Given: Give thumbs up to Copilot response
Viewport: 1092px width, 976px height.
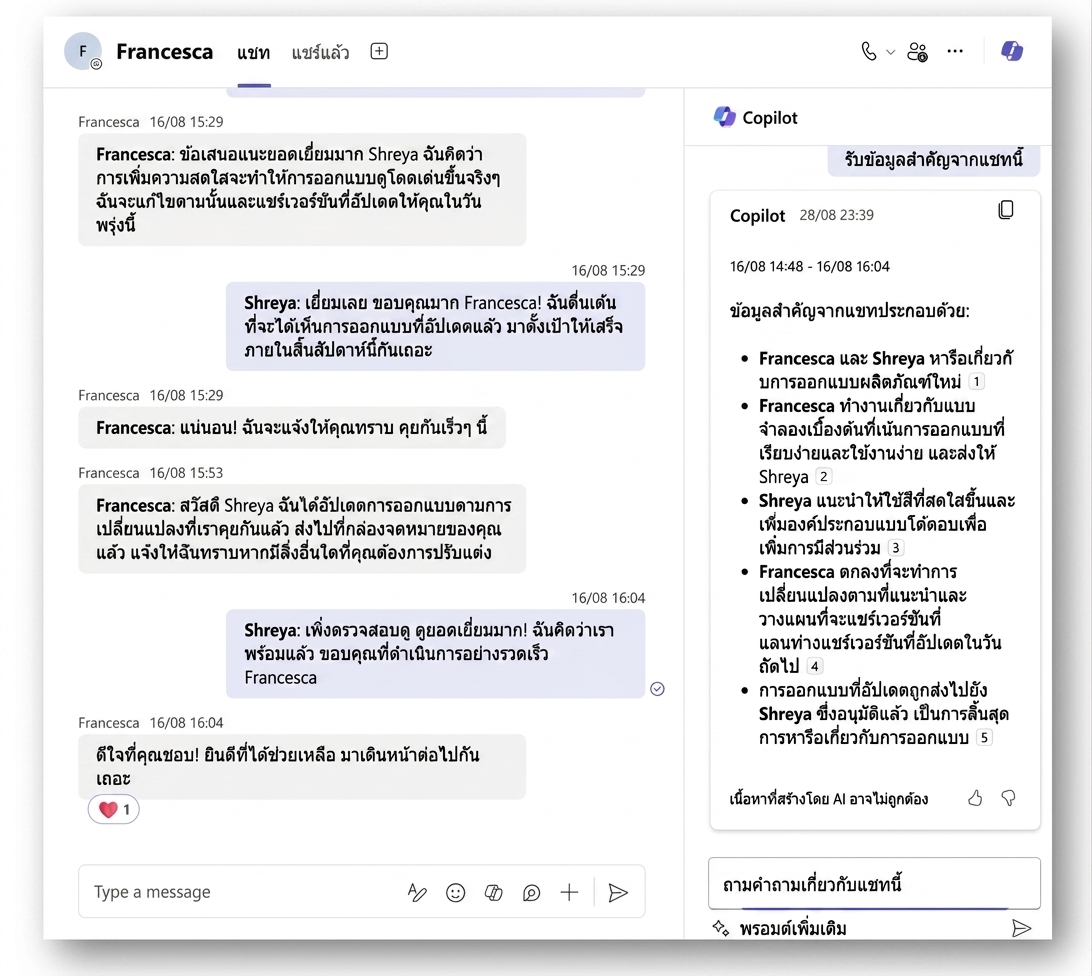Looking at the screenshot, I should coord(975,798).
